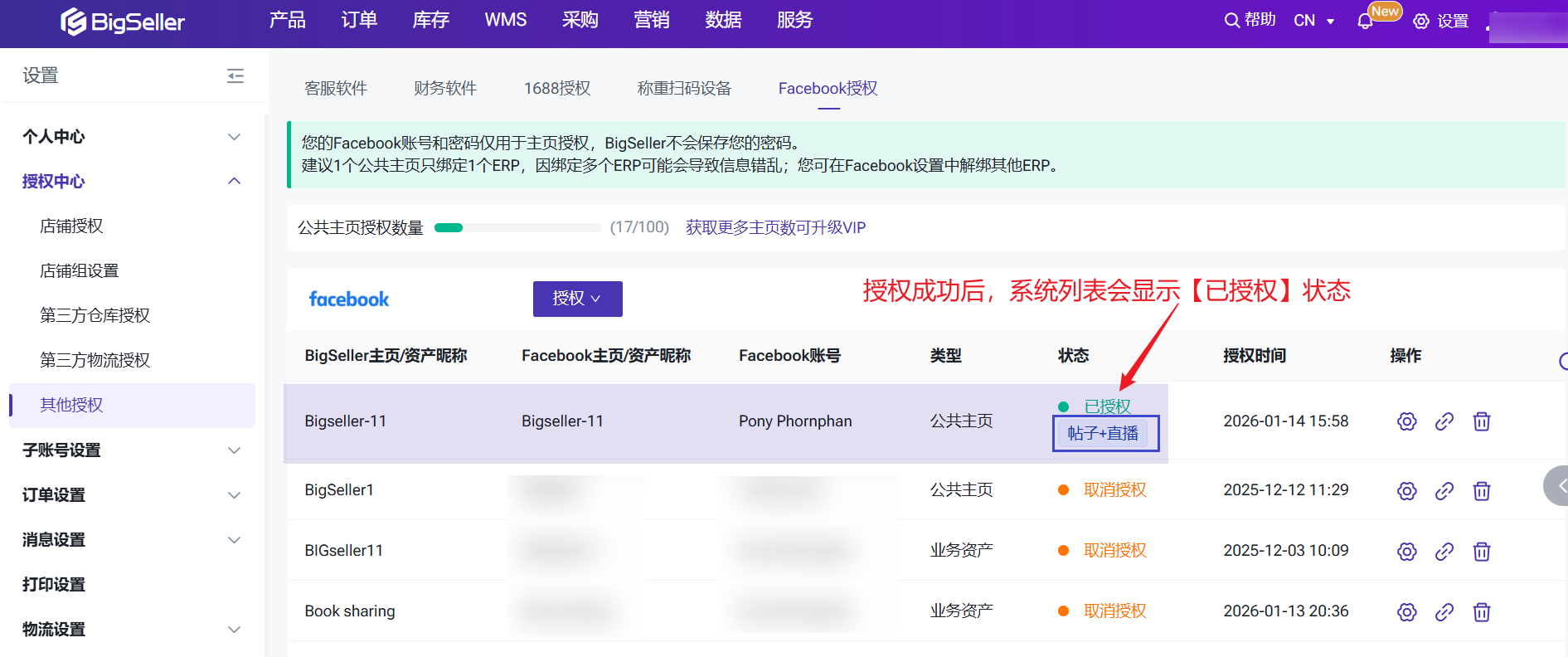The width and height of the screenshot is (1568, 657).
Task: Collapse the settings sidebar menu icon
Action: coord(235,76)
